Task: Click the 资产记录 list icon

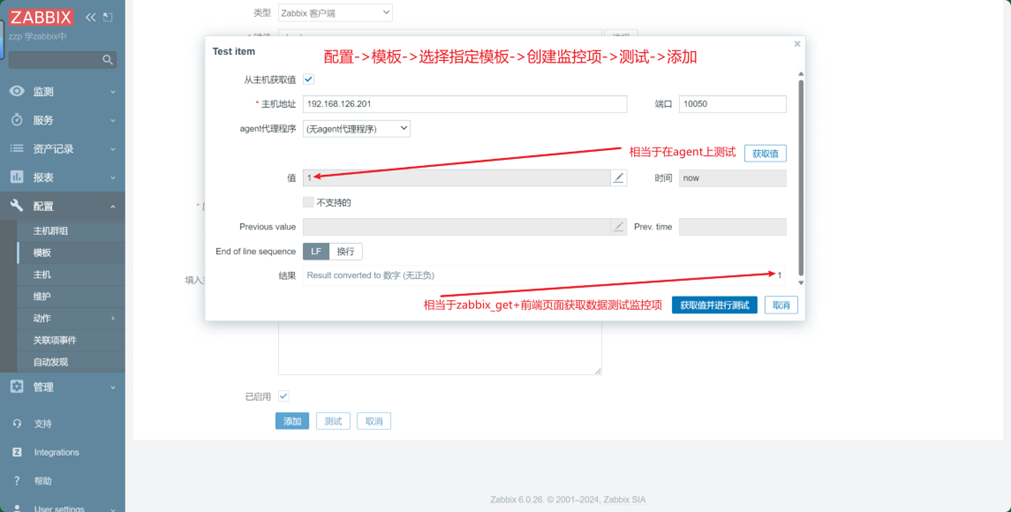Action: pyautogui.click(x=17, y=148)
